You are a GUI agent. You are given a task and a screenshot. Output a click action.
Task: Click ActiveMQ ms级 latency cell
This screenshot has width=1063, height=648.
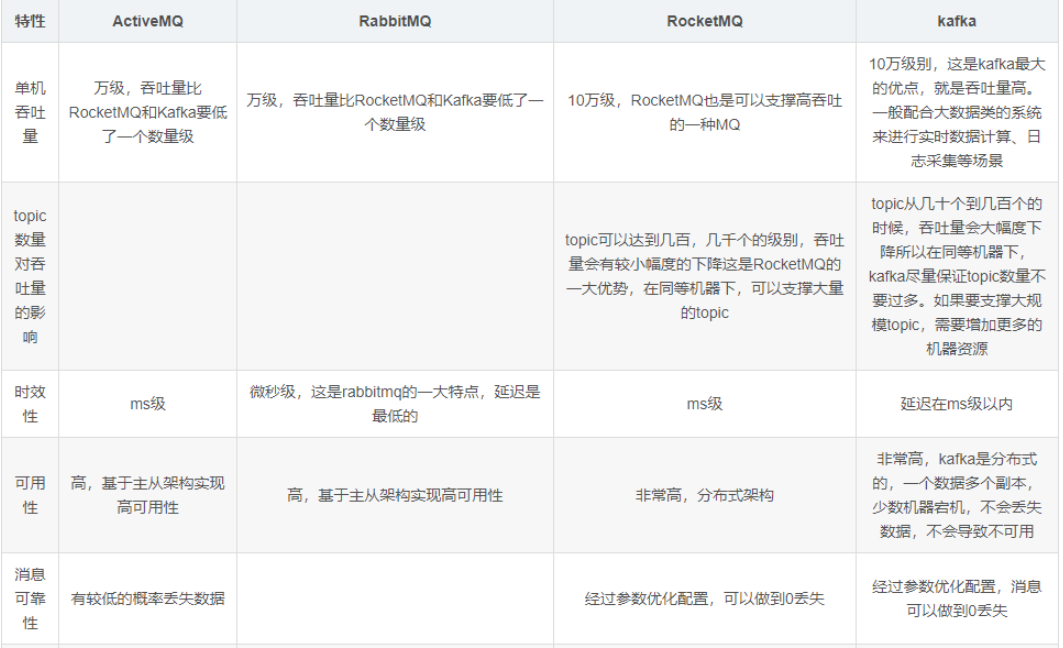point(148,403)
